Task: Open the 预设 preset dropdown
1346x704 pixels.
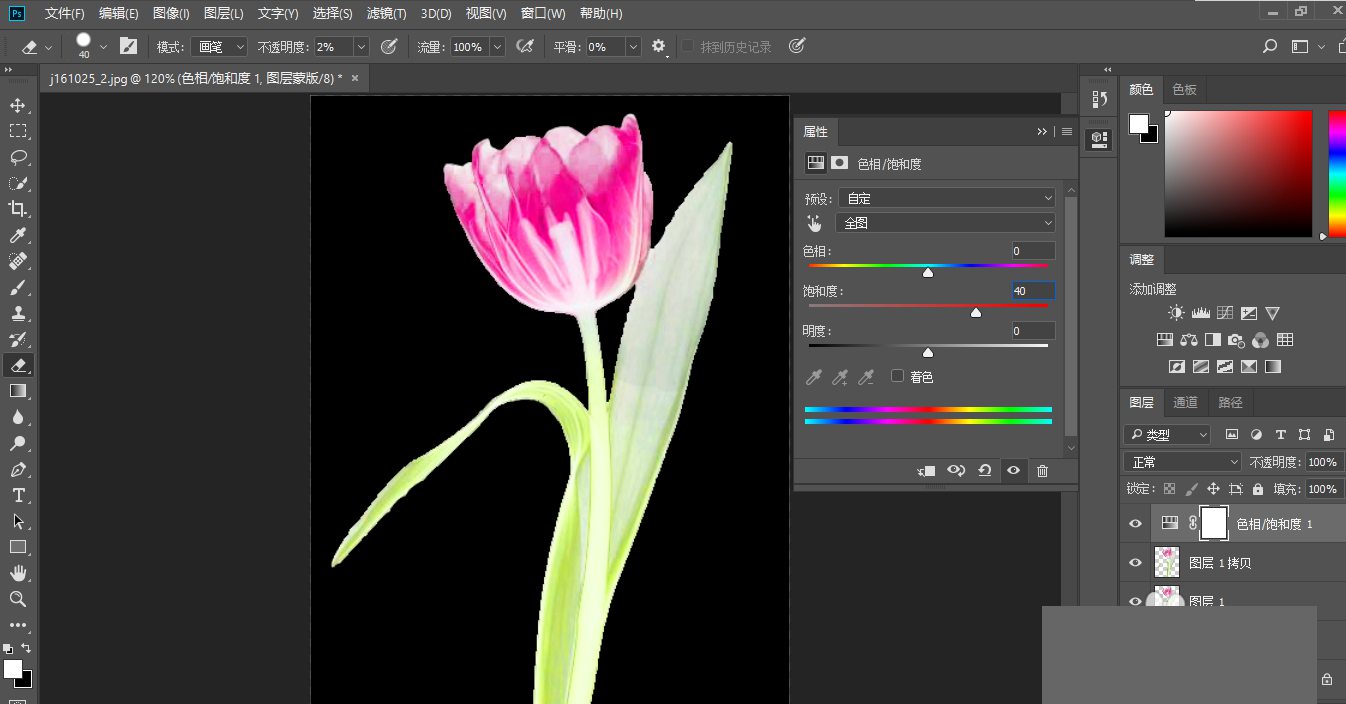Action: coord(945,197)
